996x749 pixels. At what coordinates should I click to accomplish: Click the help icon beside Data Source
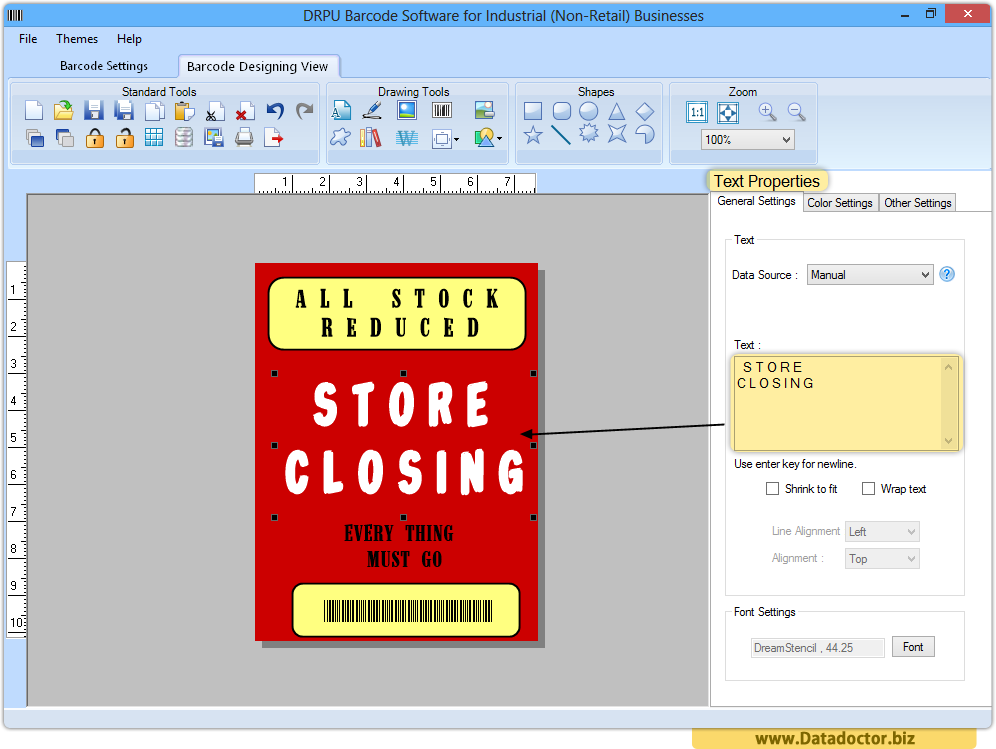[x=947, y=274]
